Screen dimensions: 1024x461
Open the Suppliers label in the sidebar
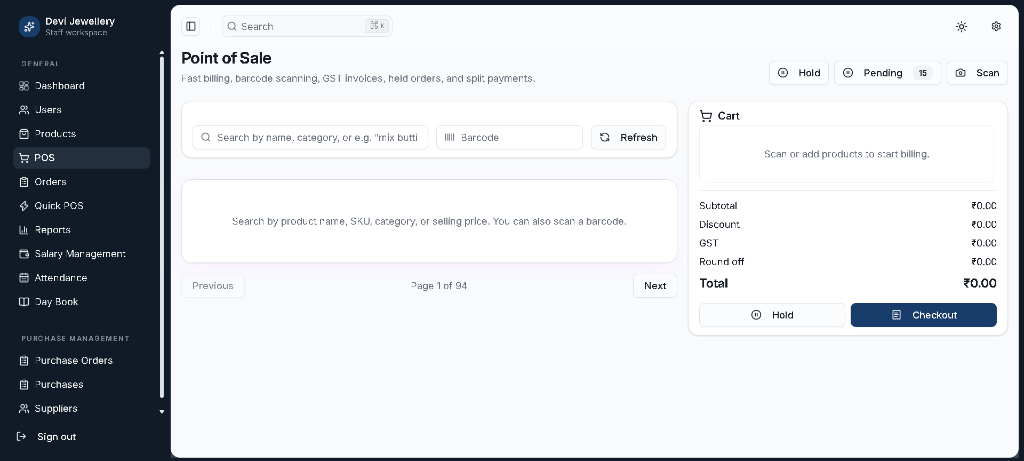[56, 409]
